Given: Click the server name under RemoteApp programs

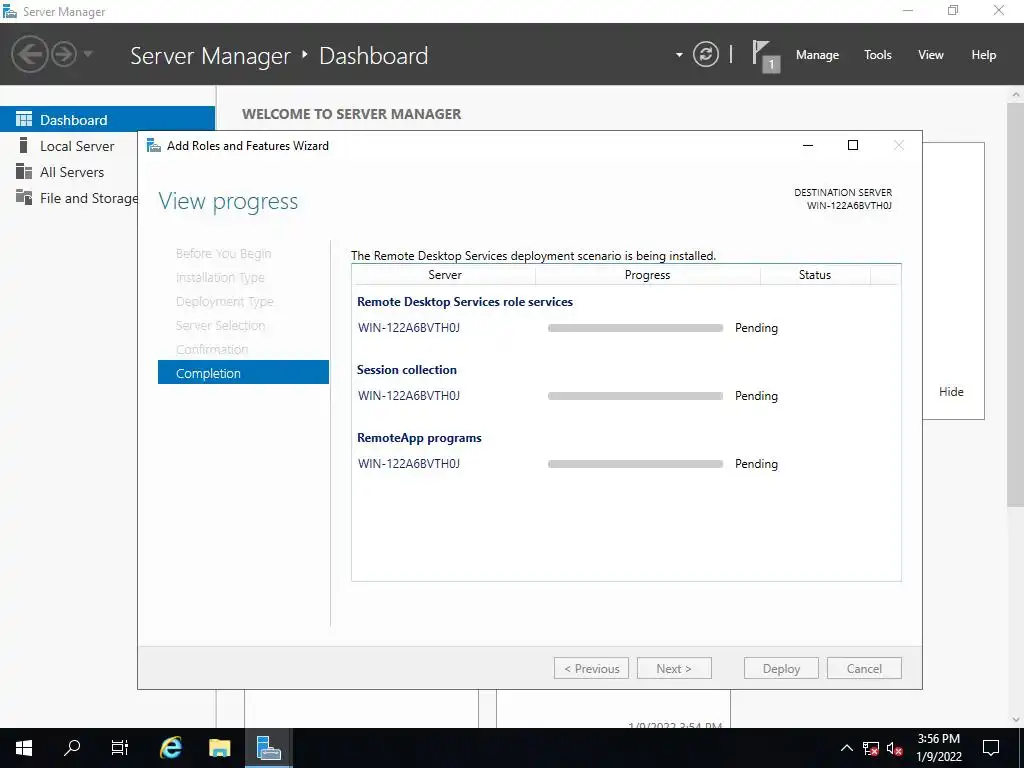Looking at the screenshot, I should coord(409,464).
